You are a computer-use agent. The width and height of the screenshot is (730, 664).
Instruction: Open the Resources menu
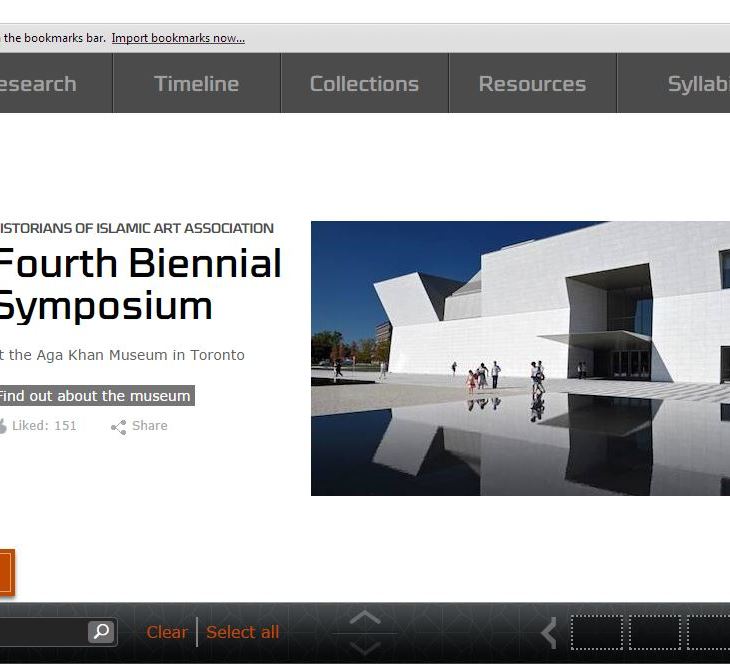532,84
